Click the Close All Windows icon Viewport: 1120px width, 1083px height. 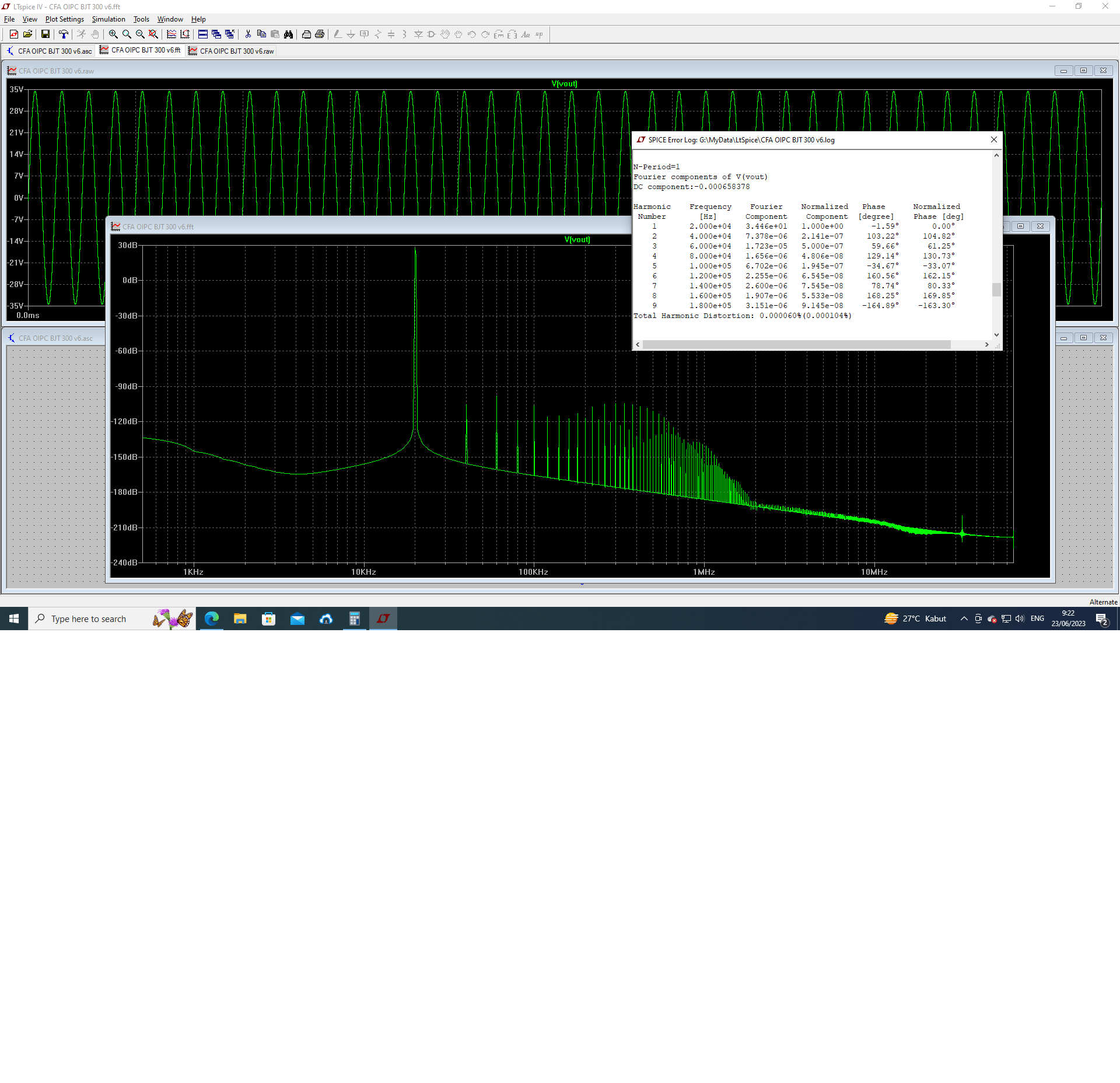[230, 34]
